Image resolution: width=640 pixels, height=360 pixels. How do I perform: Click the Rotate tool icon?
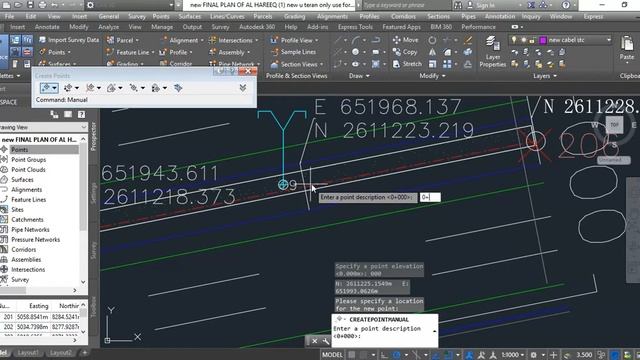point(432,40)
